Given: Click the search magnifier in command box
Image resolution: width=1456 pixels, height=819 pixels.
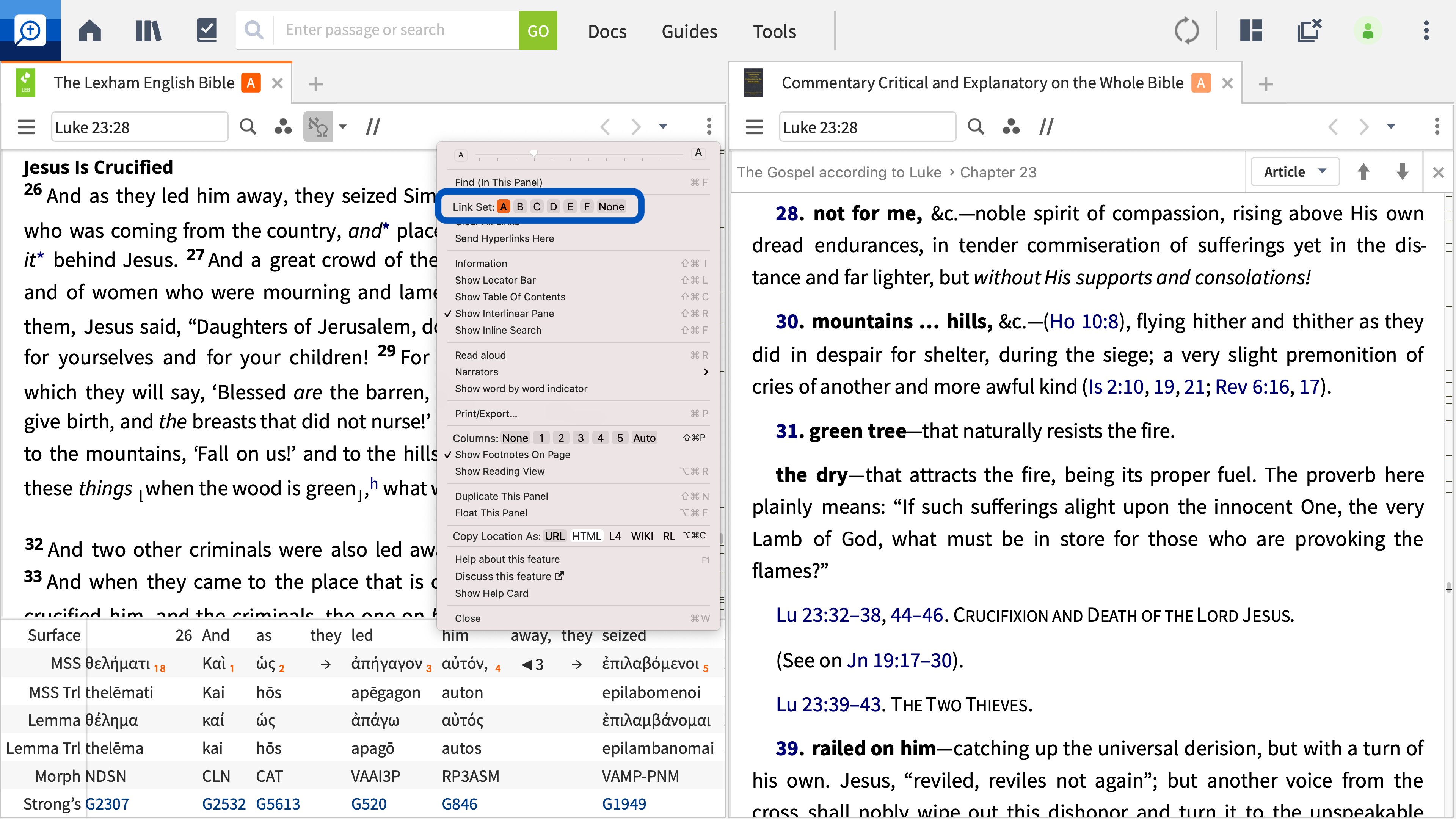Looking at the screenshot, I should coord(254,30).
